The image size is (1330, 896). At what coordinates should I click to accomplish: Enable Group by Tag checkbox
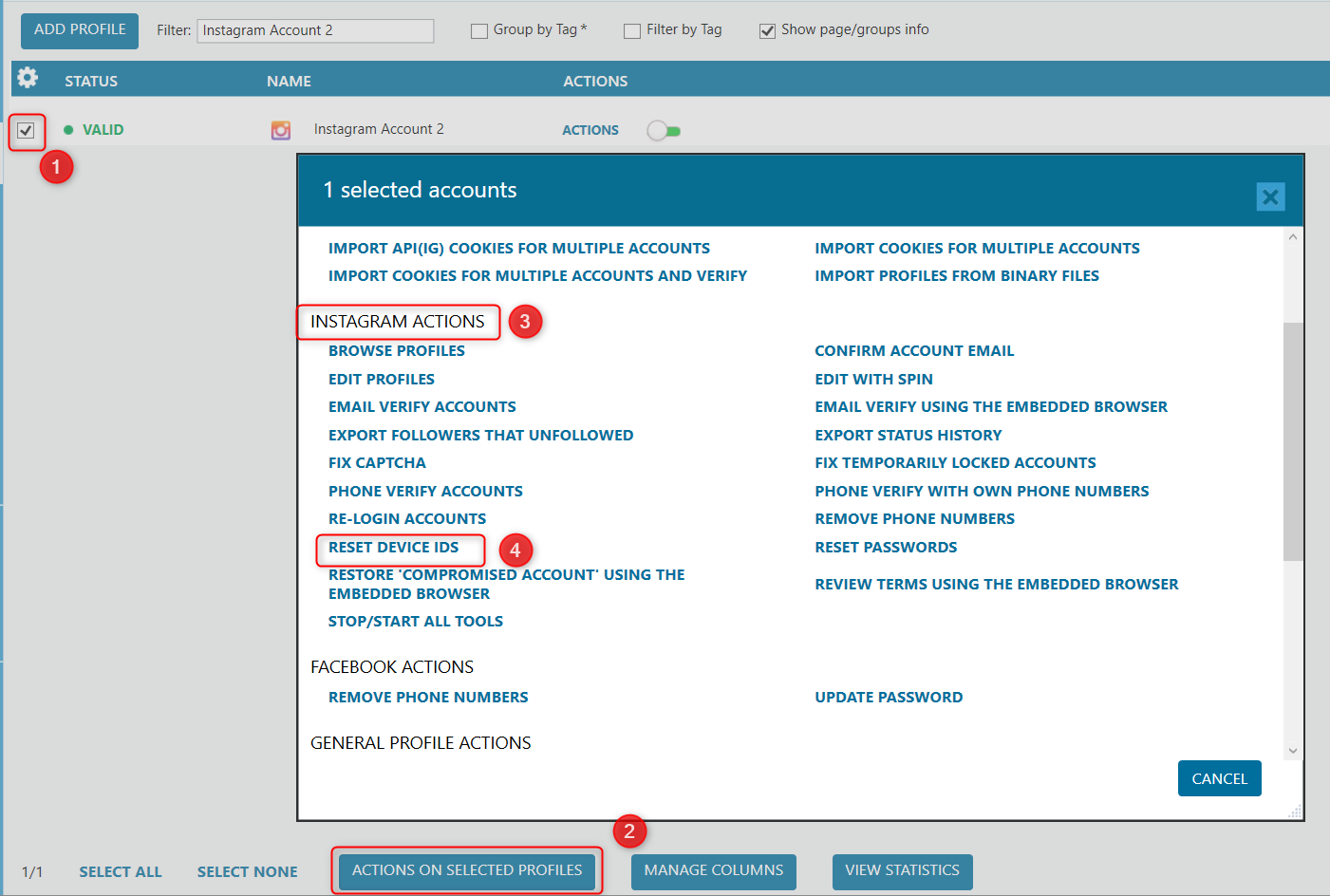(479, 31)
